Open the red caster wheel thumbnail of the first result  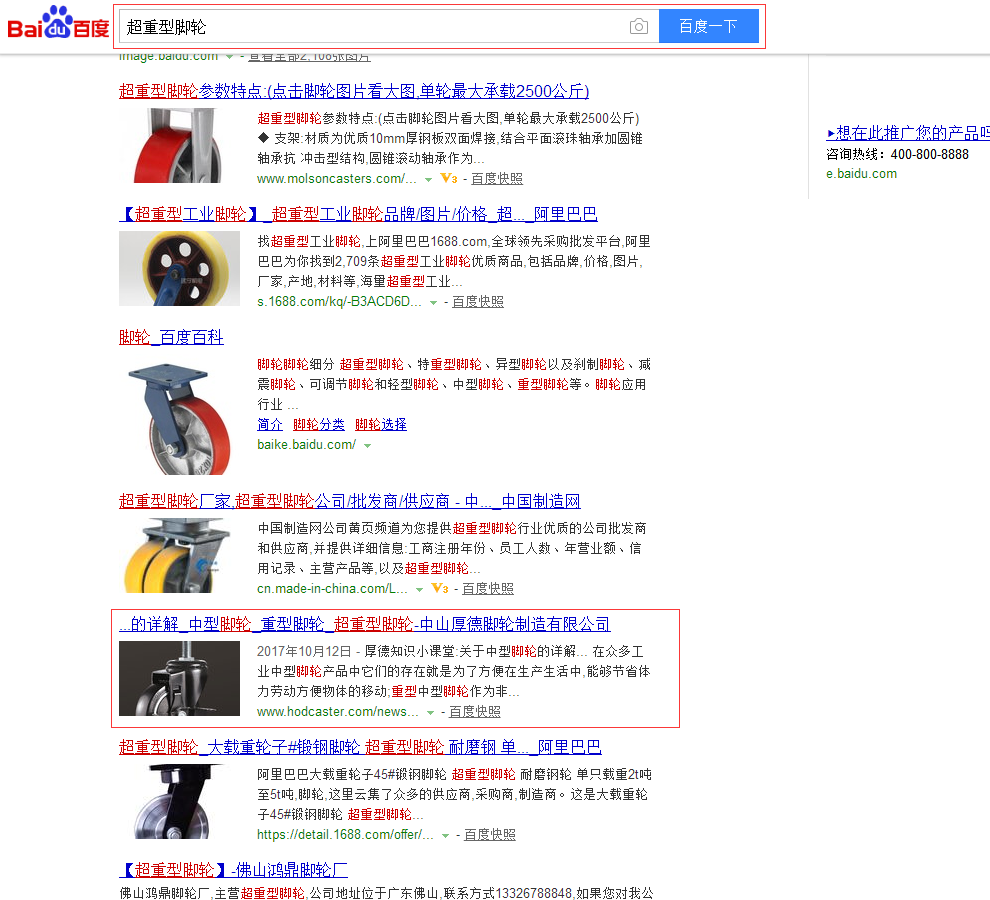179,145
